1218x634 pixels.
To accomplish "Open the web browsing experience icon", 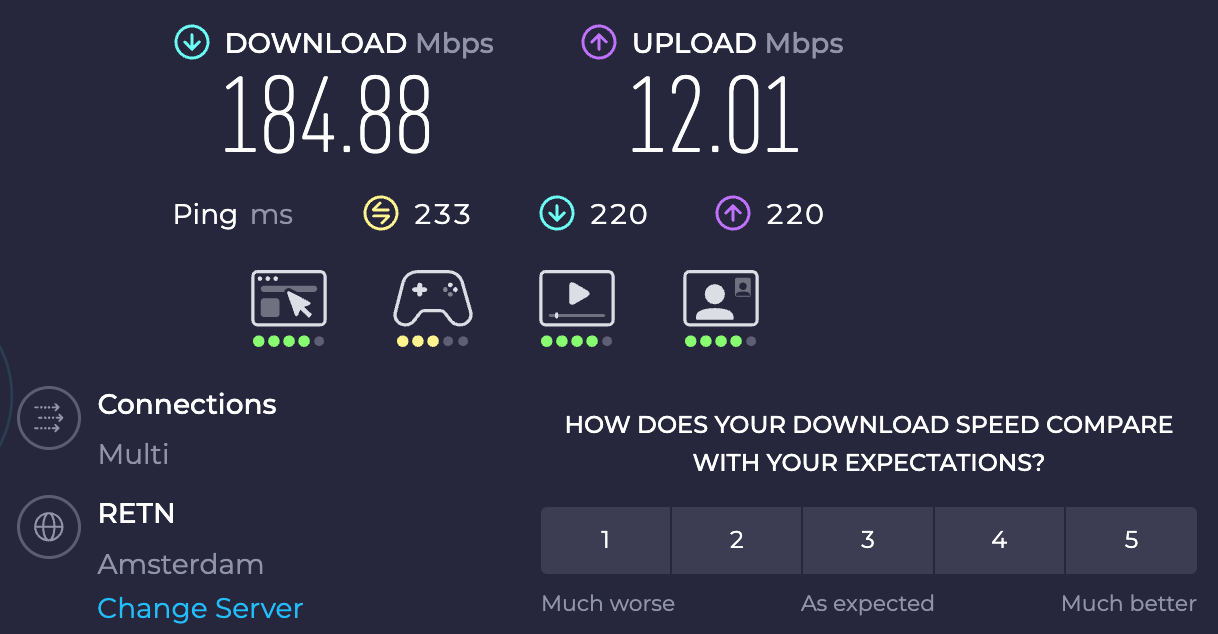I will click(289, 298).
